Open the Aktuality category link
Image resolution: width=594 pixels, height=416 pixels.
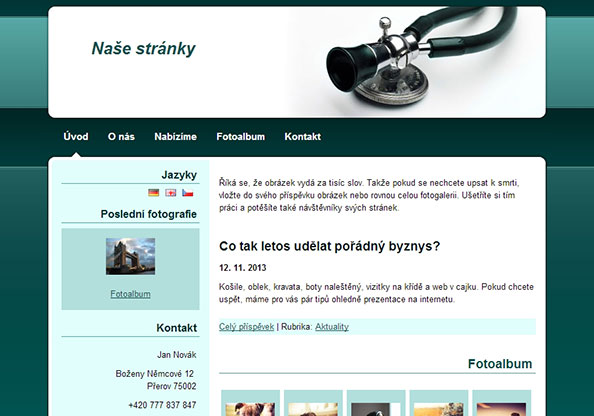(x=332, y=327)
